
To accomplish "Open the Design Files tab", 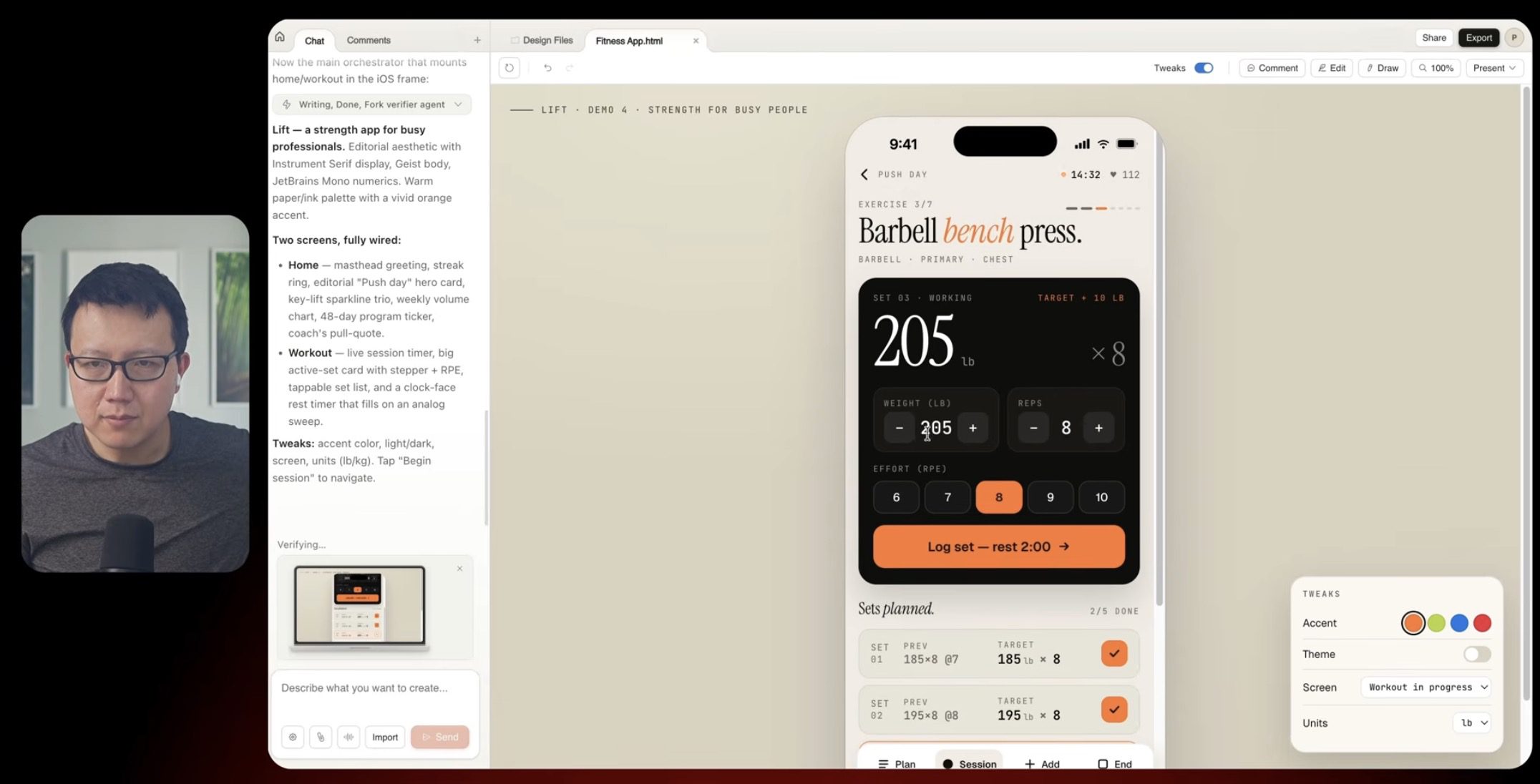I will [542, 40].
